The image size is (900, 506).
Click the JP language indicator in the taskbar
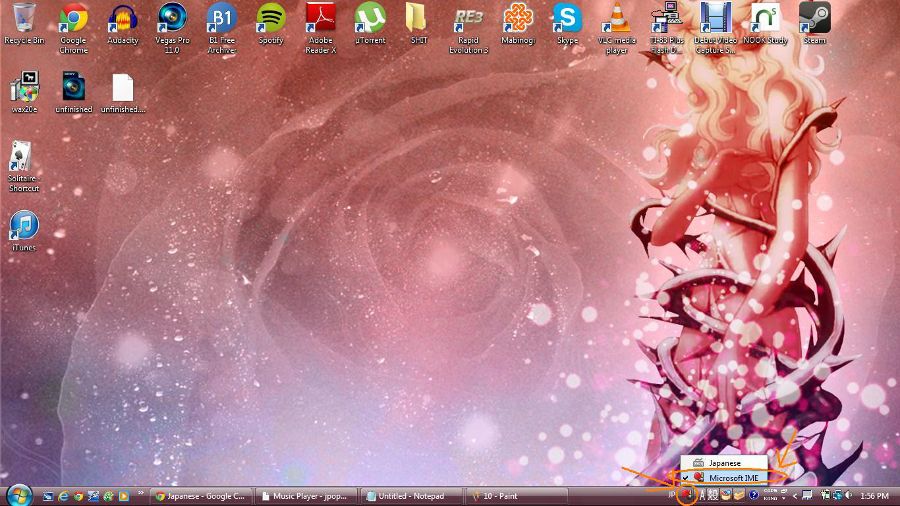(x=672, y=495)
